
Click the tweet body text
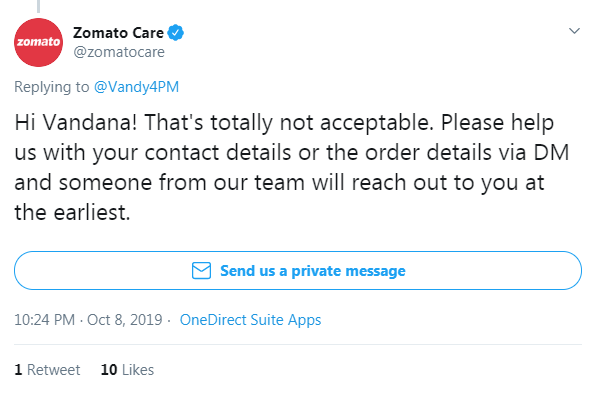292,167
